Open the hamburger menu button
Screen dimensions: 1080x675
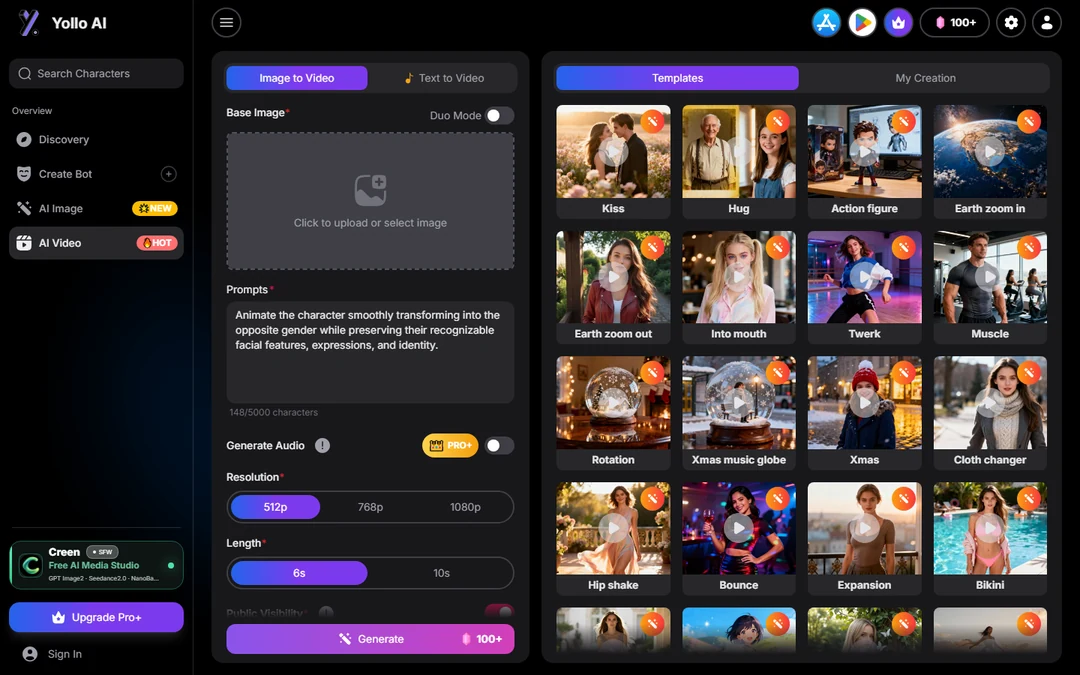pyautogui.click(x=226, y=23)
